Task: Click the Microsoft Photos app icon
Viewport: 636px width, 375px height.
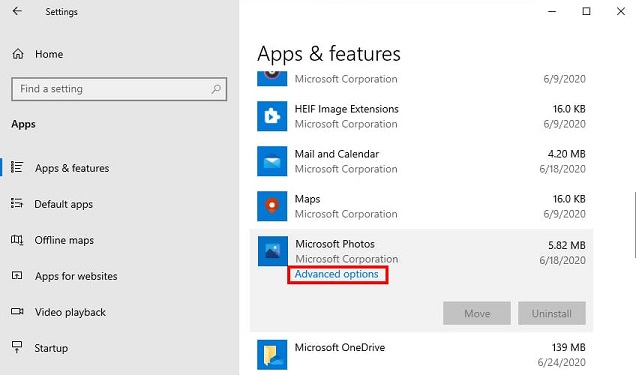Action: click(273, 251)
